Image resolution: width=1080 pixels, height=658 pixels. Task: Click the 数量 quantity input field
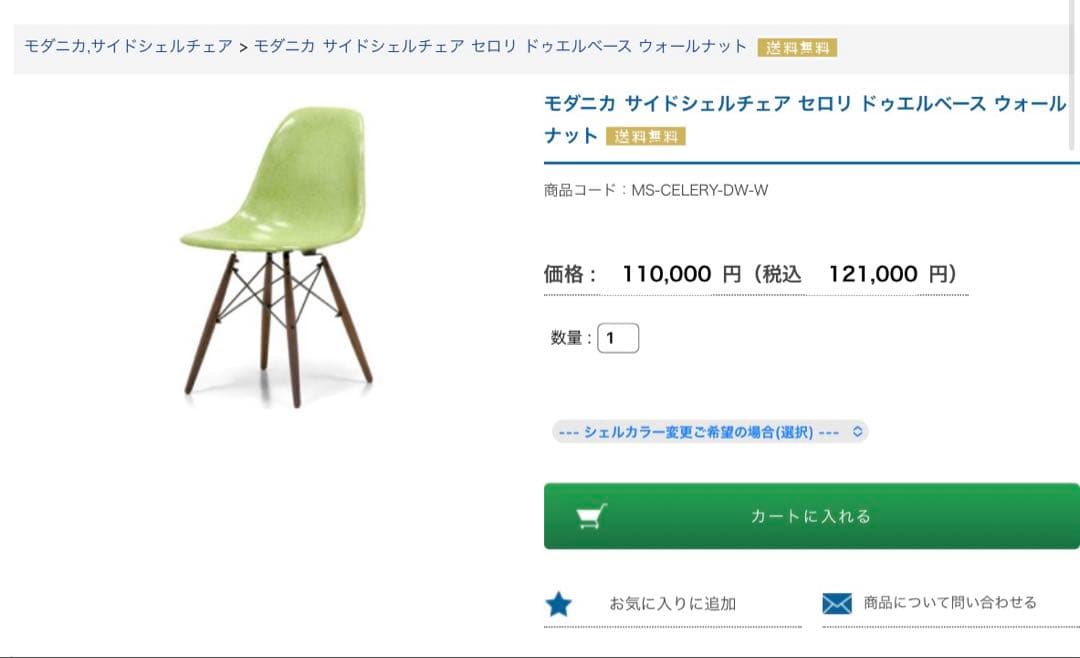619,338
